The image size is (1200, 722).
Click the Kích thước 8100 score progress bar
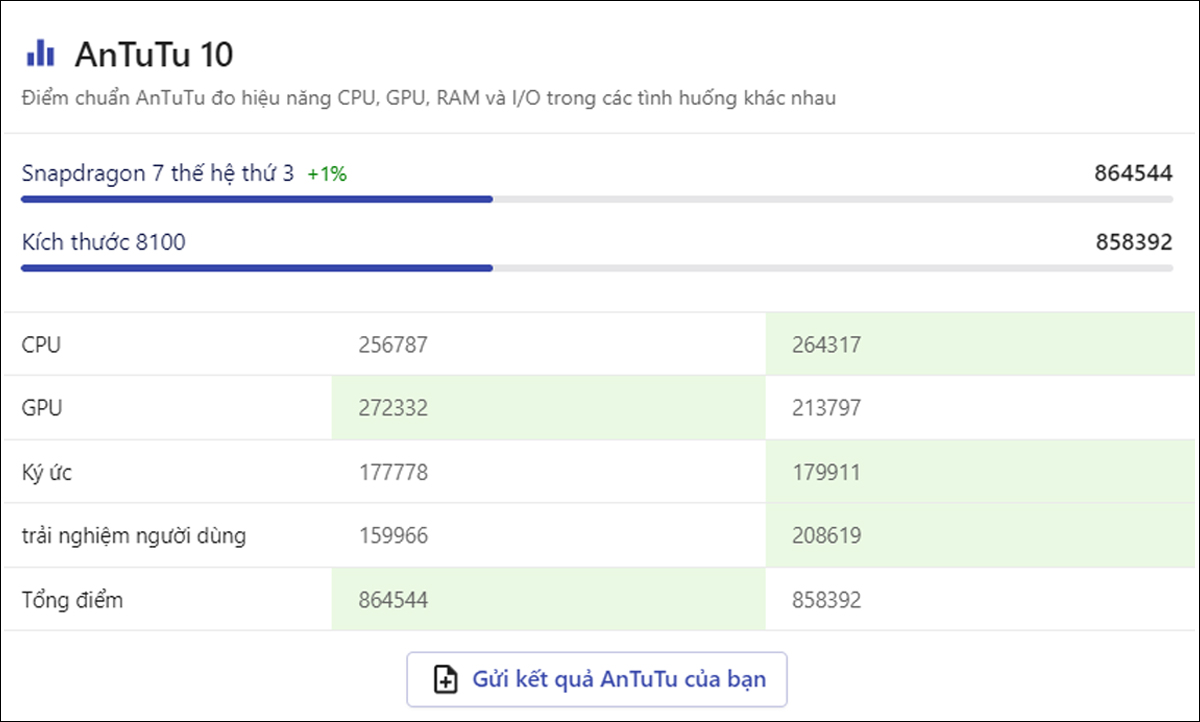pyautogui.click(x=597, y=268)
